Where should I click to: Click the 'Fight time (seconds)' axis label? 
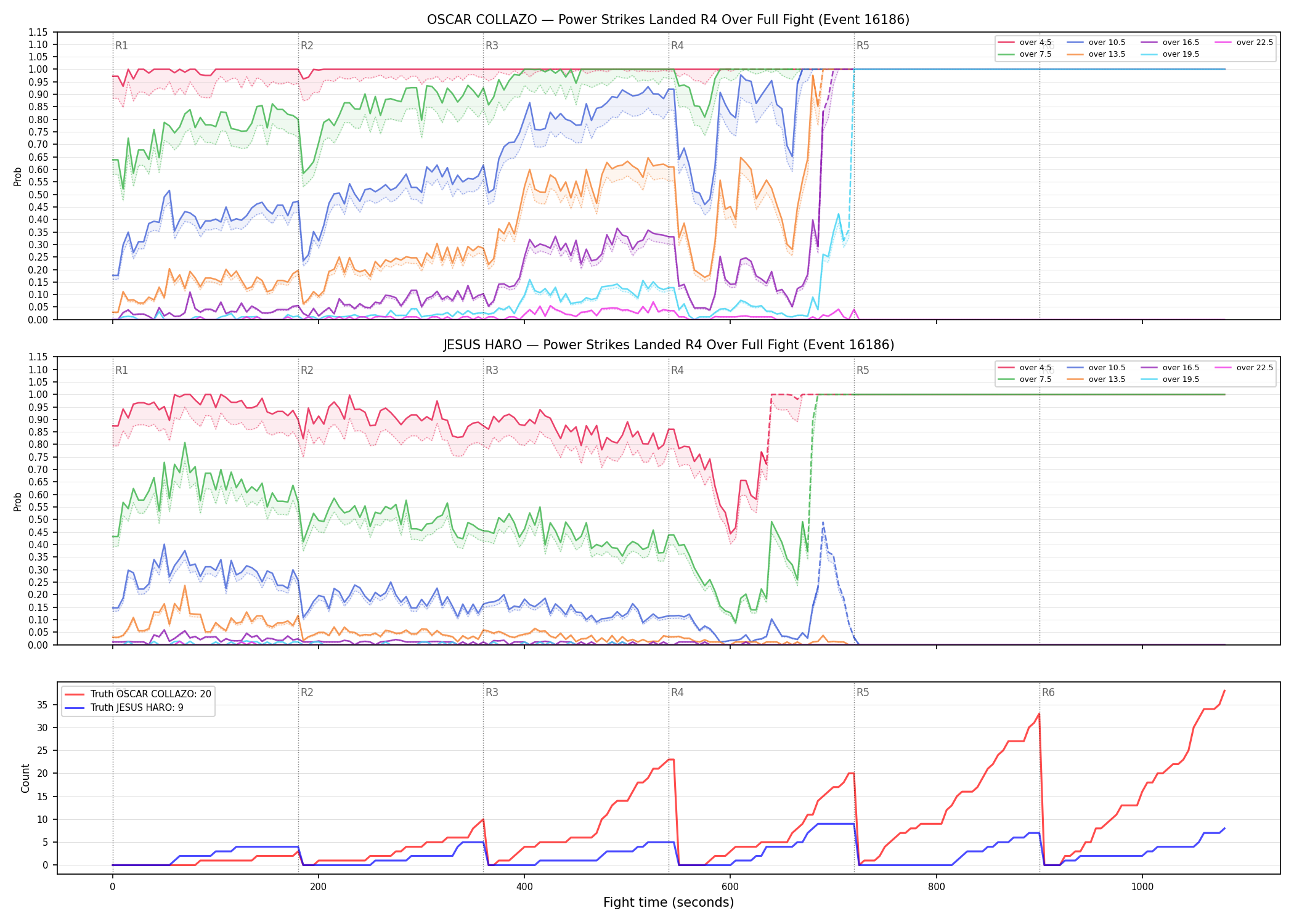(669, 902)
